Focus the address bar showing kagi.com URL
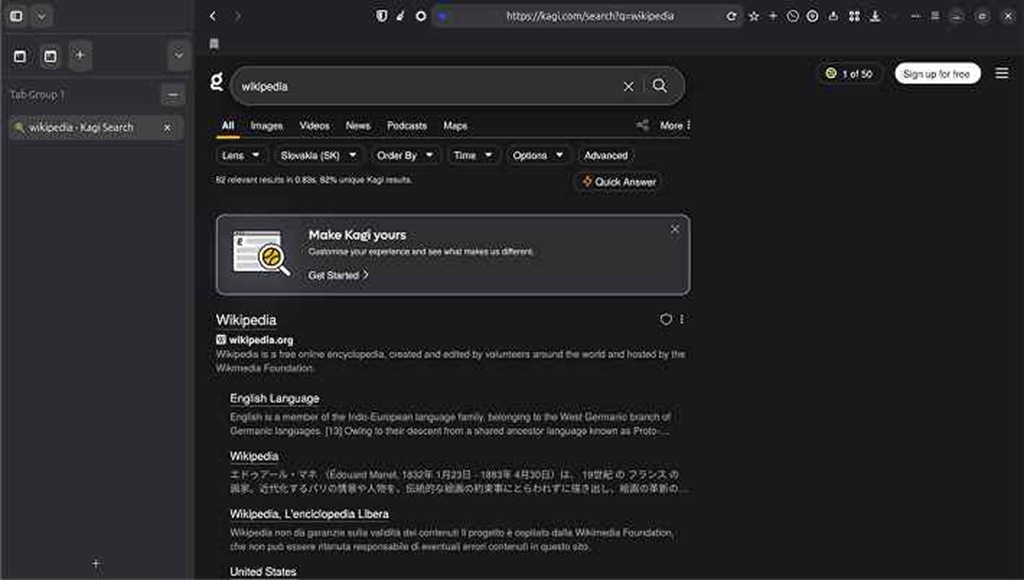1024x580 pixels. point(589,16)
